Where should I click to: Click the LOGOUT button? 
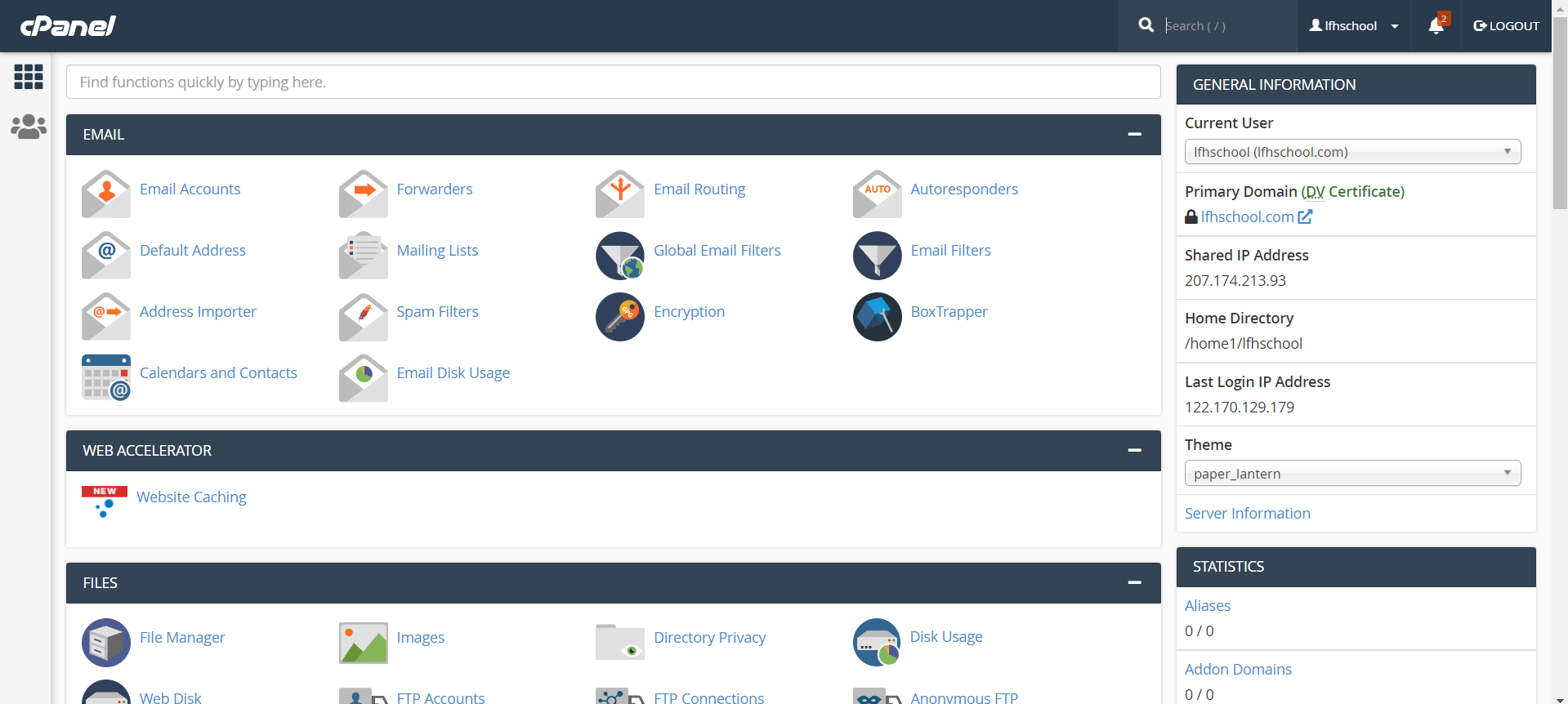pyautogui.click(x=1506, y=26)
